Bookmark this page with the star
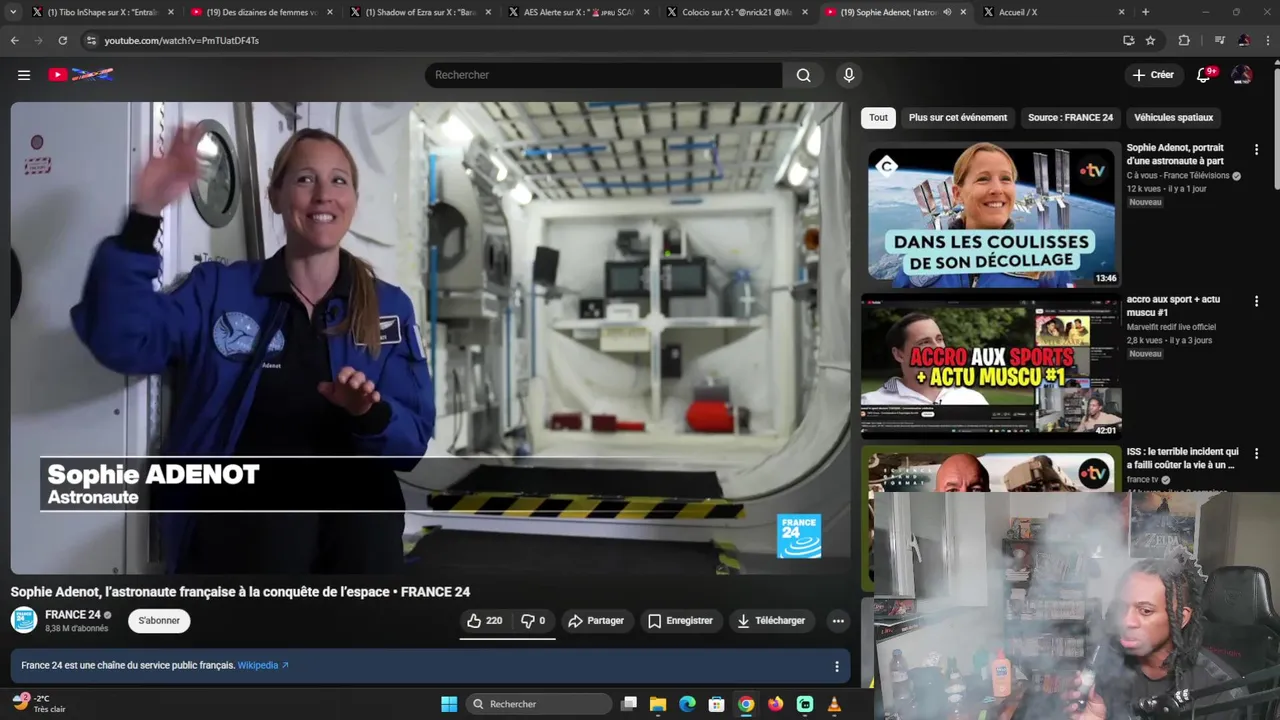The image size is (1280, 720). tap(1150, 41)
